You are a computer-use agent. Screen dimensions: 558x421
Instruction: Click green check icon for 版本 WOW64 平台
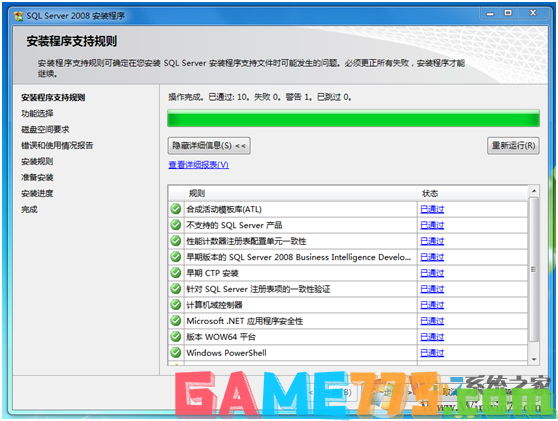pyautogui.click(x=175, y=337)
